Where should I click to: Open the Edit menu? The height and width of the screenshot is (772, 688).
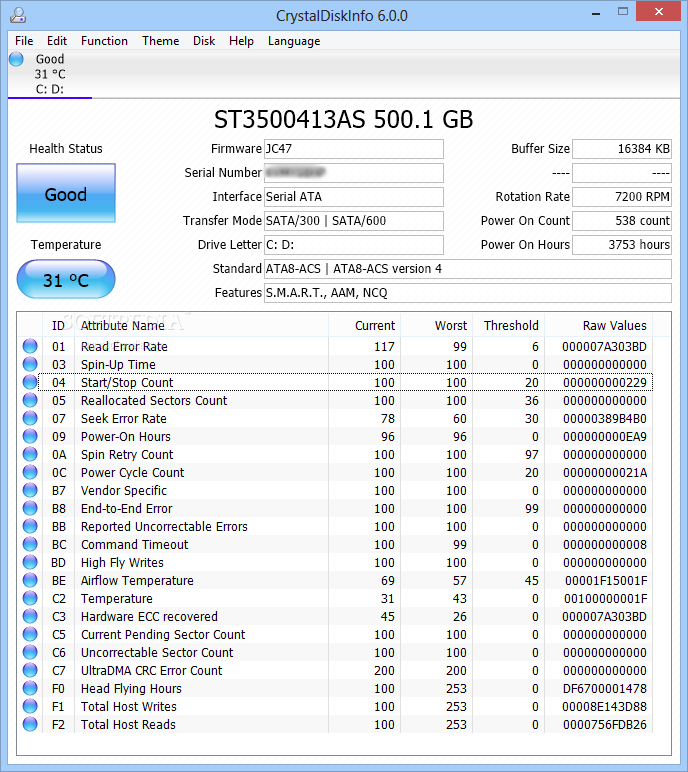click(x=57, y=41)
